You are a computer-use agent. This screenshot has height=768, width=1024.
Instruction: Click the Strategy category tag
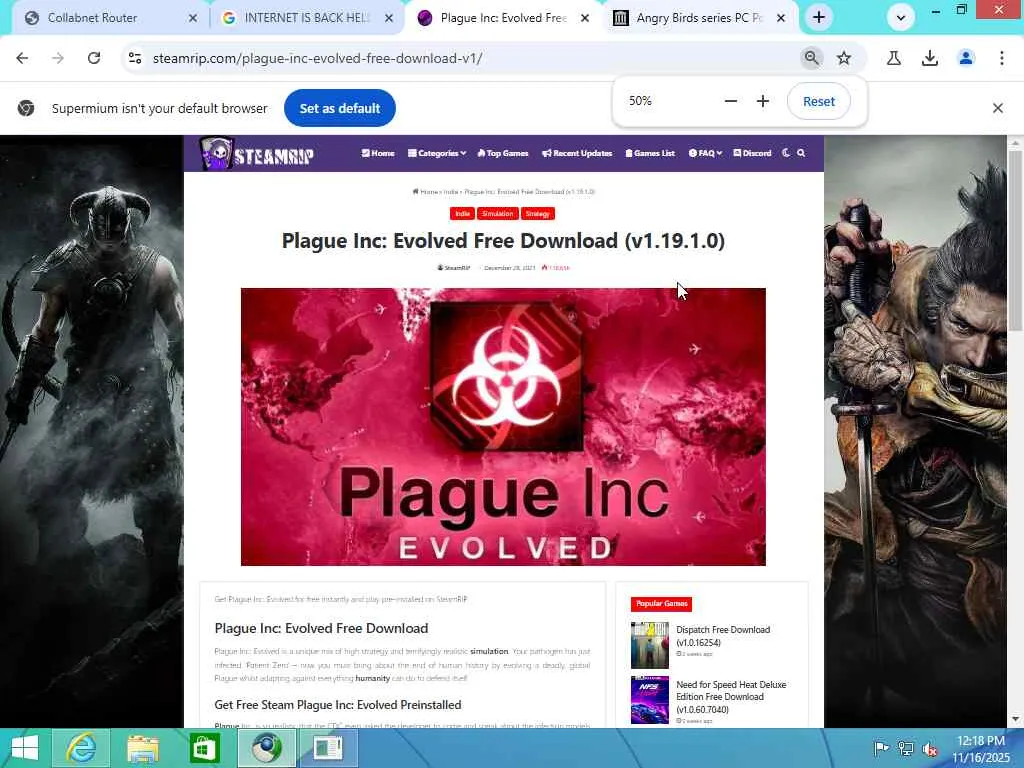point(537,214)
